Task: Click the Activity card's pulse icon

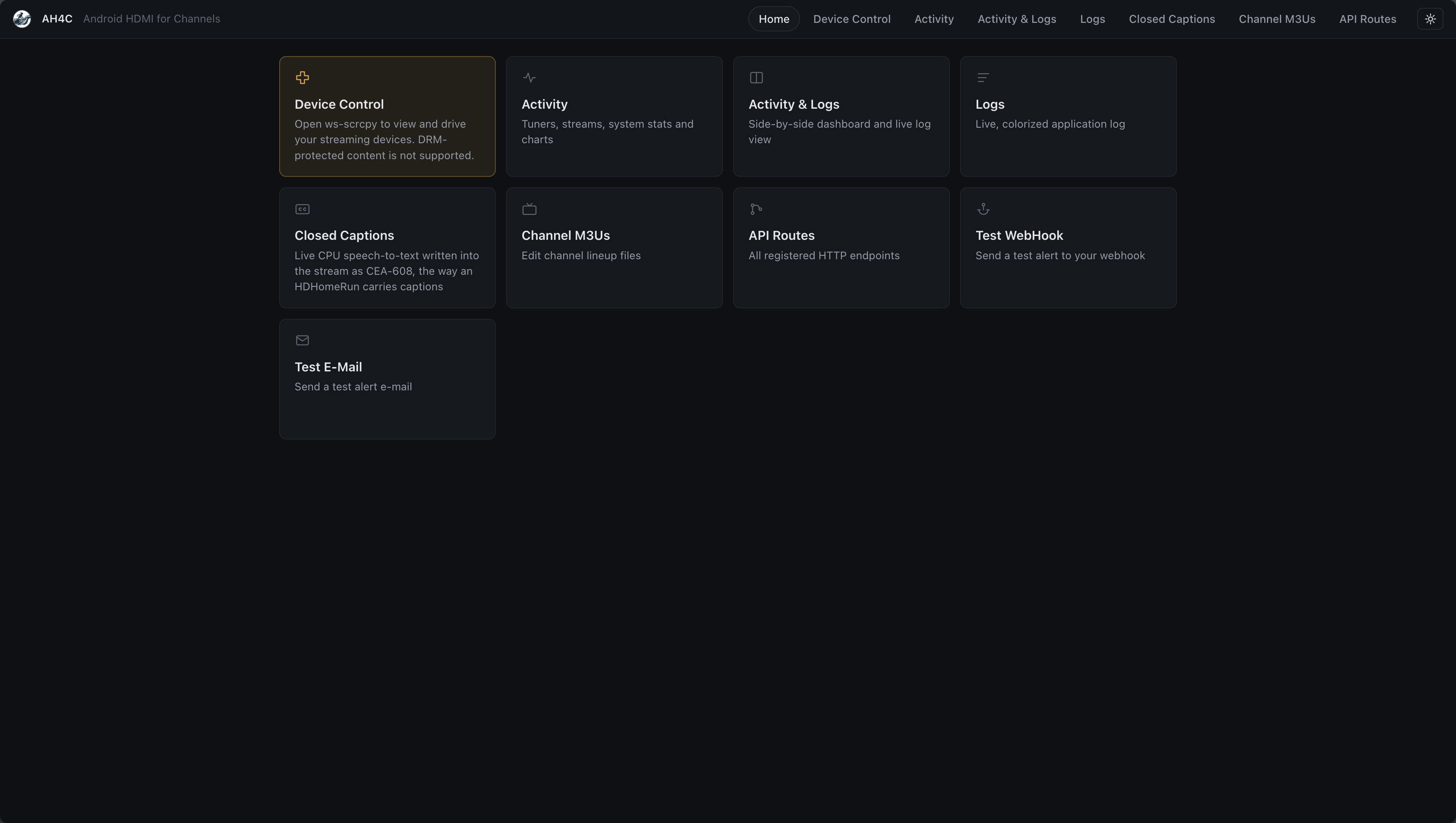Action: coord(529,78)
